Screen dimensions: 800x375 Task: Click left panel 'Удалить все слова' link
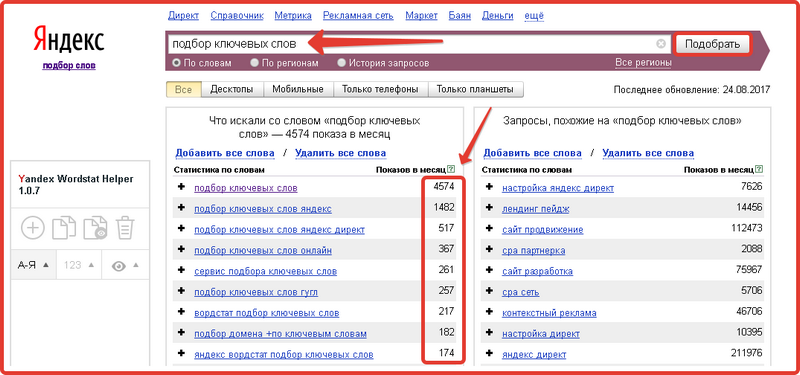tap(340, 153)
